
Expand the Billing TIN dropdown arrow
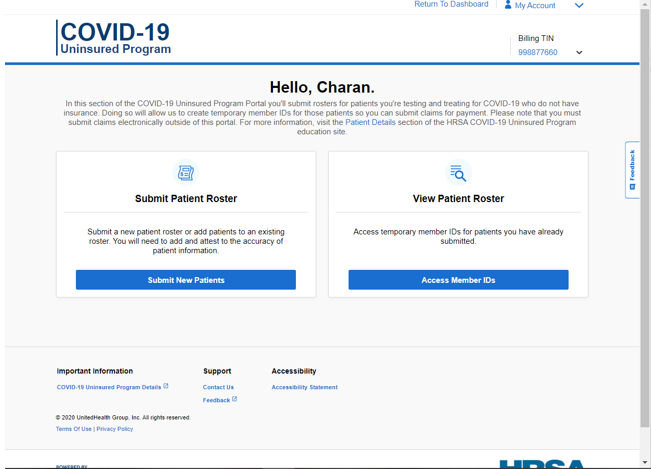click(579, 52)
